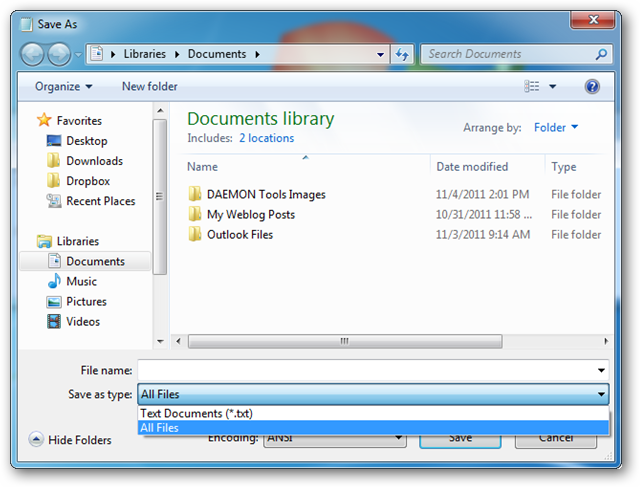Sort by the Name column header
640x487 pixels.
pyautogui.click(x=306, y=167)
